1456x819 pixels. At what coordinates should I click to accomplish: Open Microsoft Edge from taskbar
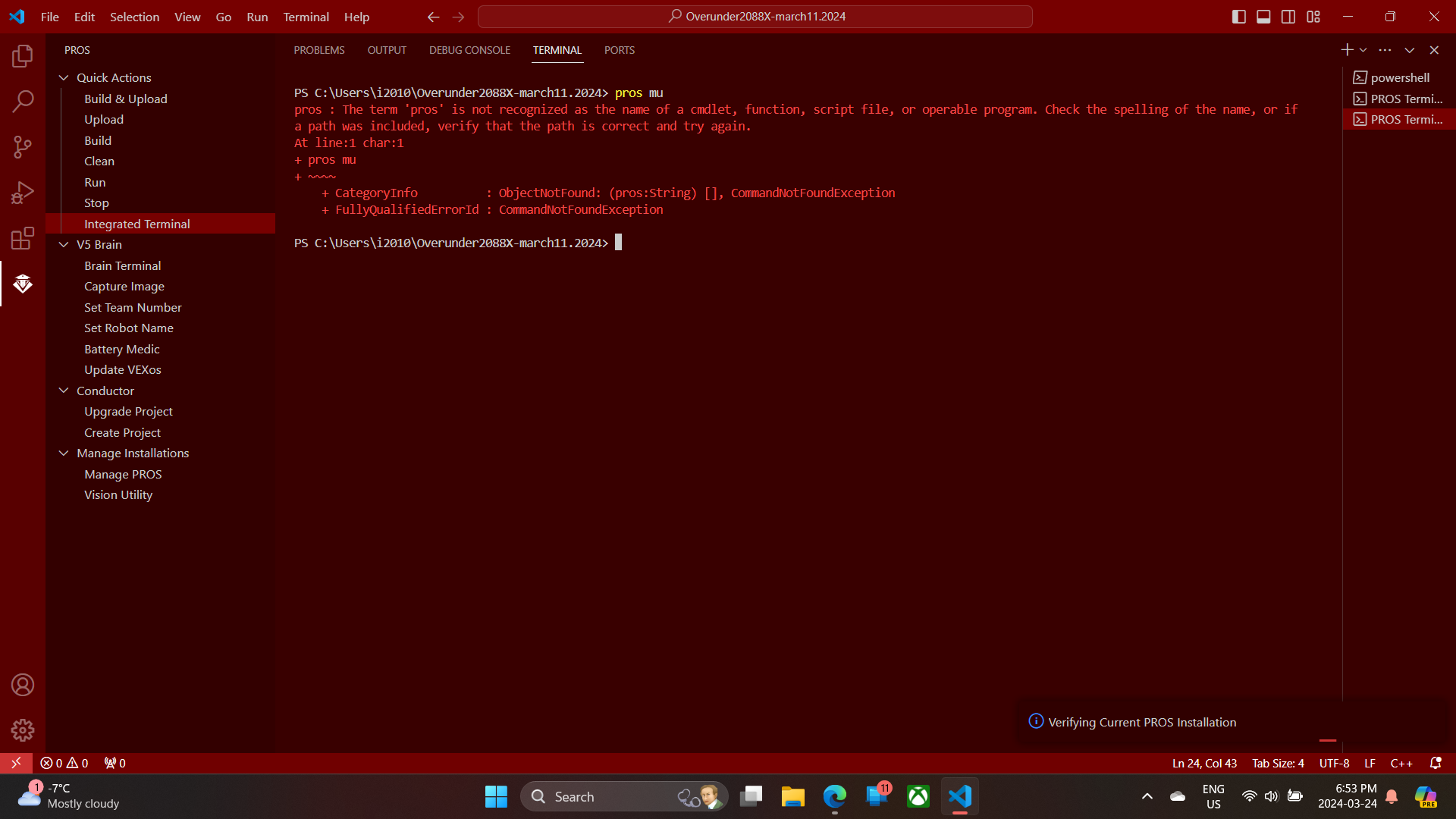pos(834,796)
